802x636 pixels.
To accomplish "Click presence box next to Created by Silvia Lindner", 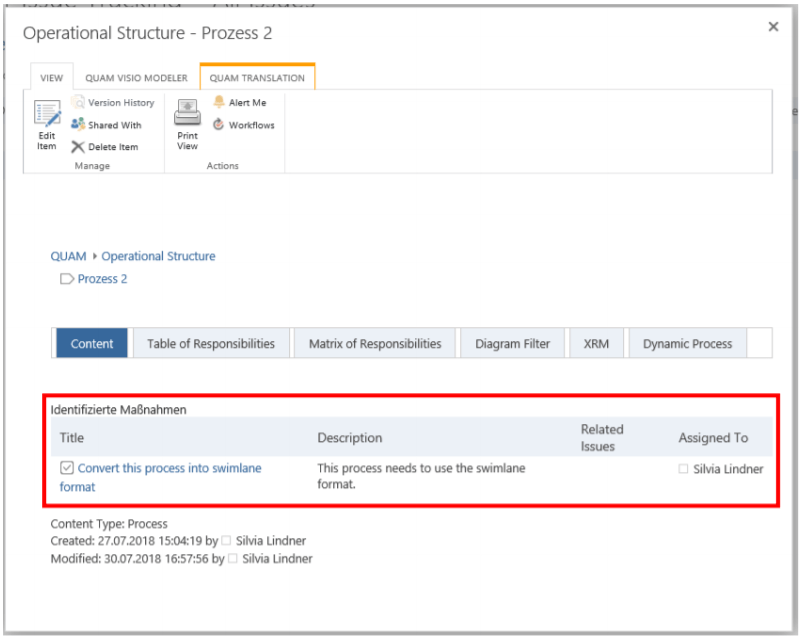I will click(x=226, y=541).
